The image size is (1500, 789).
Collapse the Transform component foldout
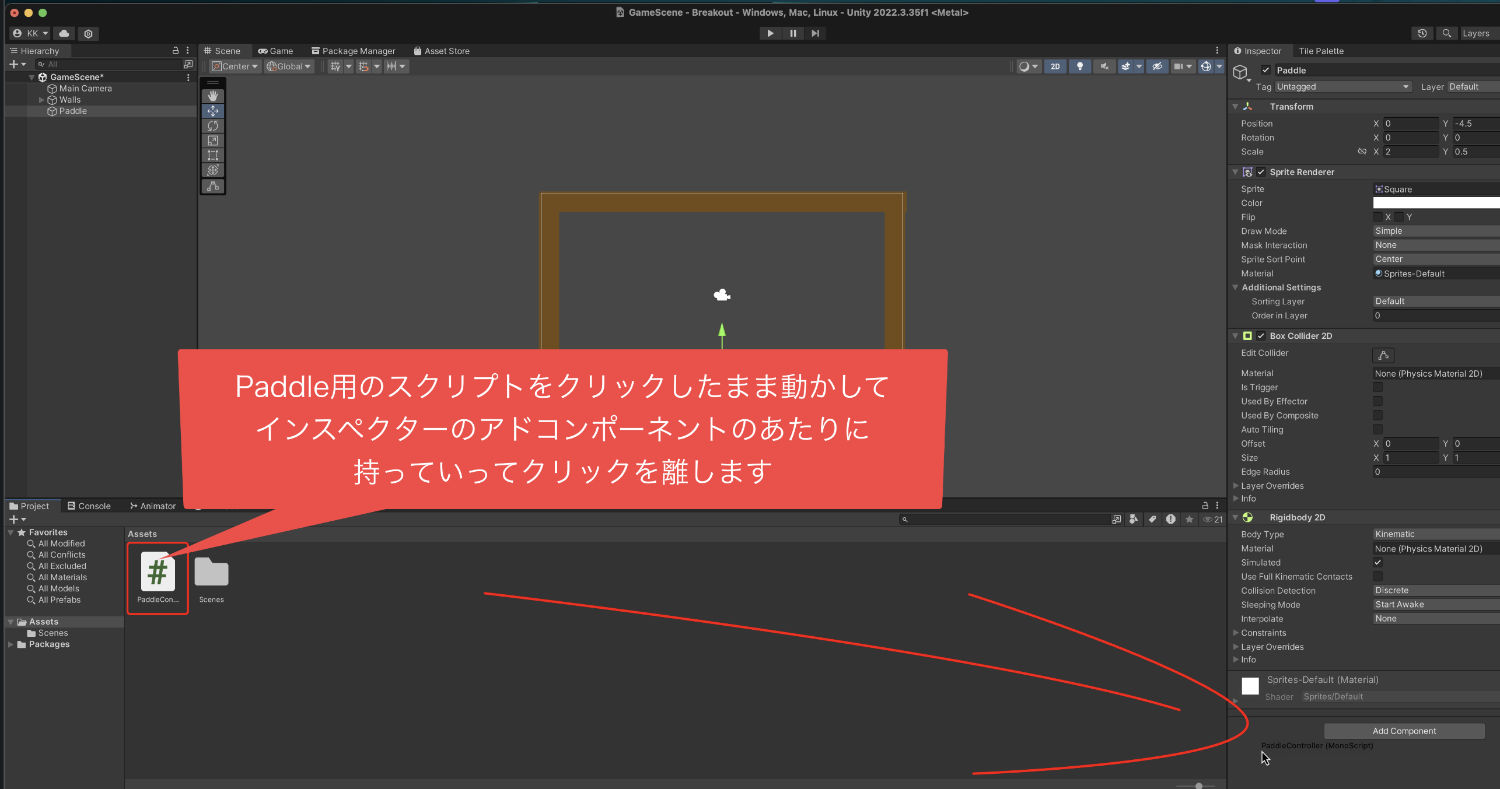tap(1236, 106)
